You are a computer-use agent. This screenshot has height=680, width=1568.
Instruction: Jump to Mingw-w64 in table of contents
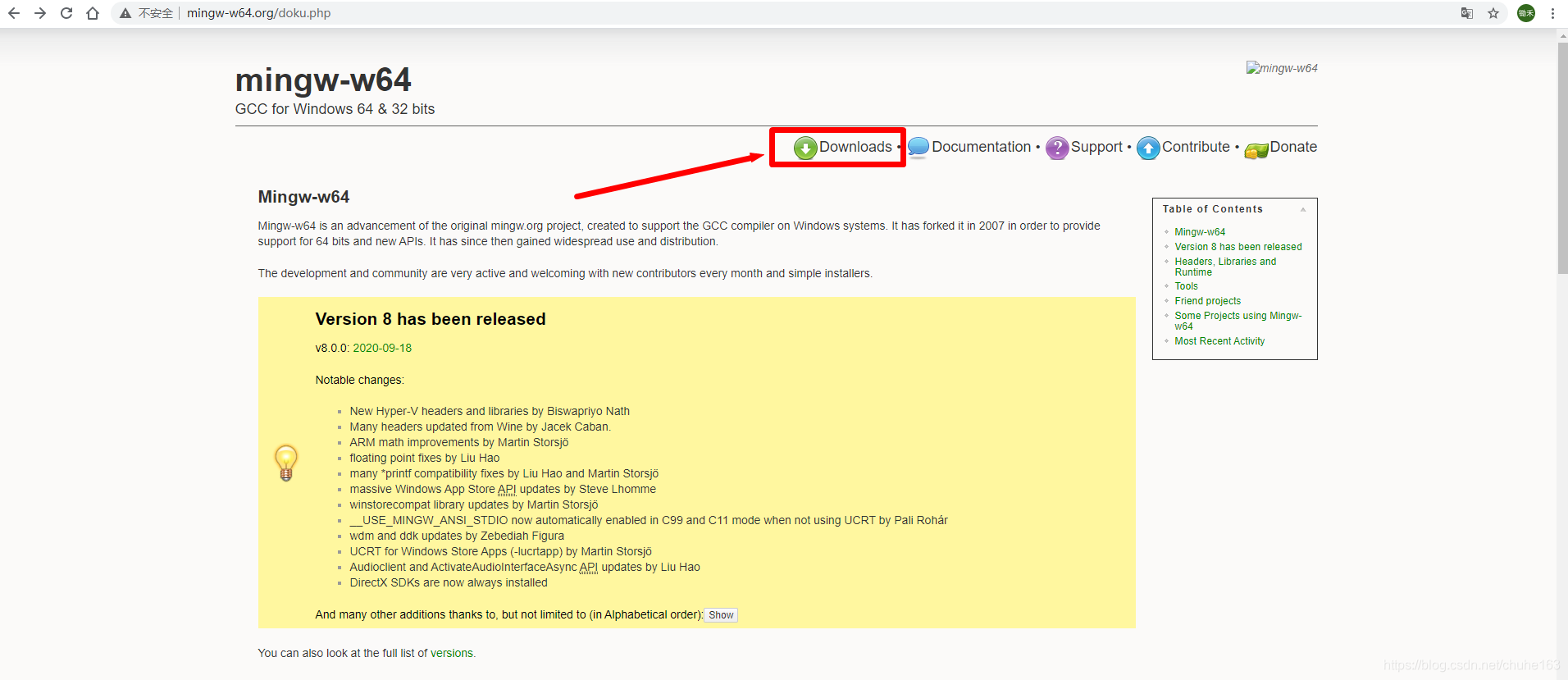pyautogui.click(x=1200, y=232)
